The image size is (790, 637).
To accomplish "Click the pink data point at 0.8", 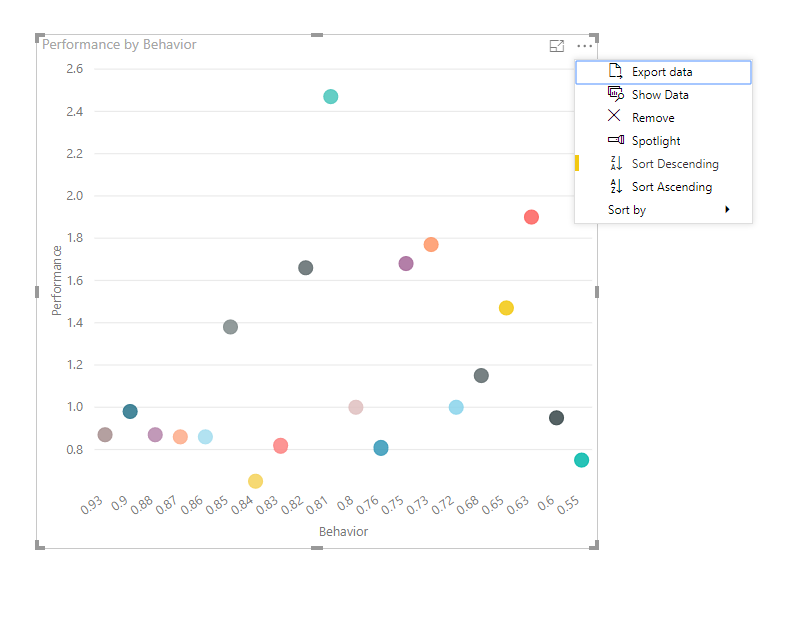I will 356,407.
